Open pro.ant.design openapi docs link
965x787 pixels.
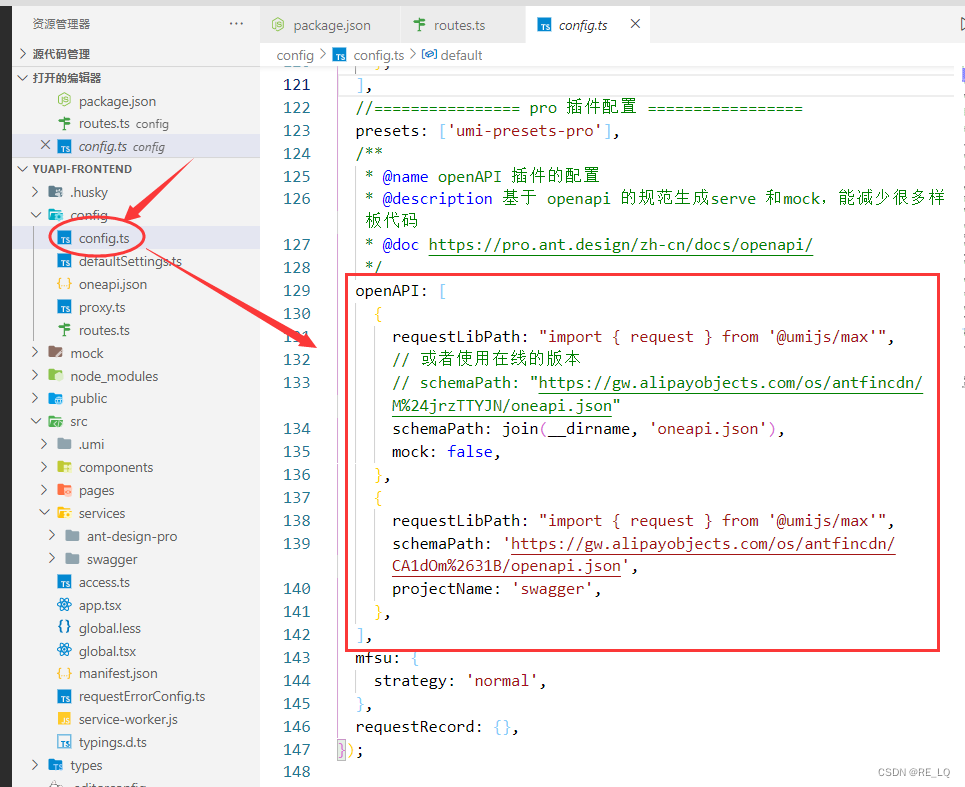(x=620, y=245)
